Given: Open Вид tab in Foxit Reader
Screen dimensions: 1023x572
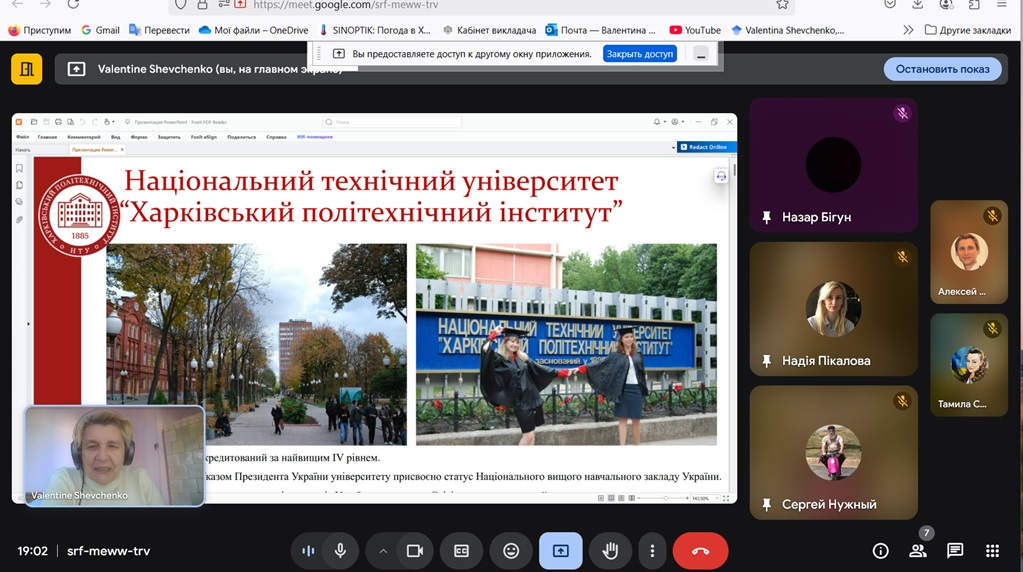Looking at the screenshot, I should tap(115, 137).
